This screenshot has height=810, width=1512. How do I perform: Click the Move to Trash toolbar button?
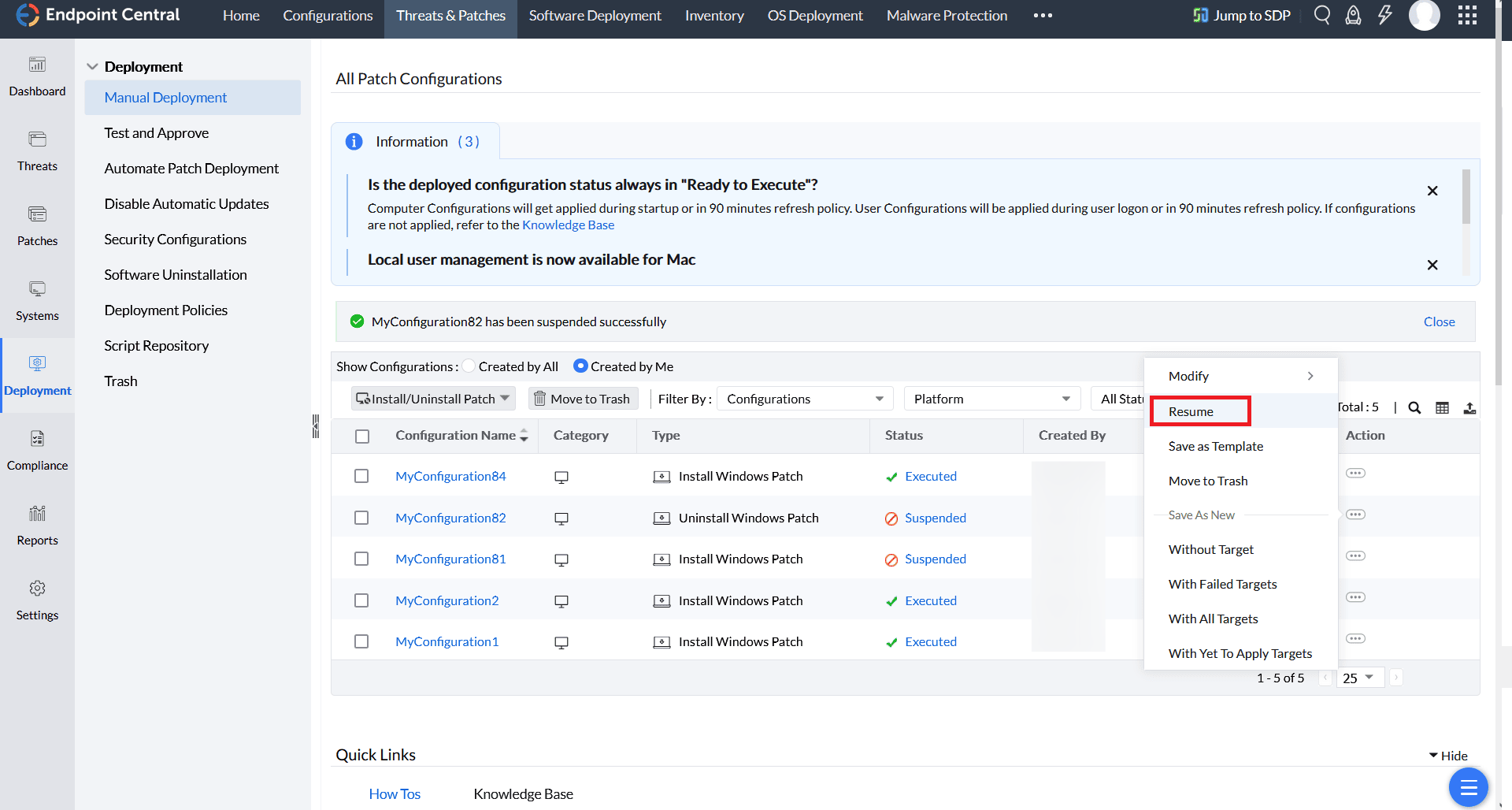click(x=582, y=399)
